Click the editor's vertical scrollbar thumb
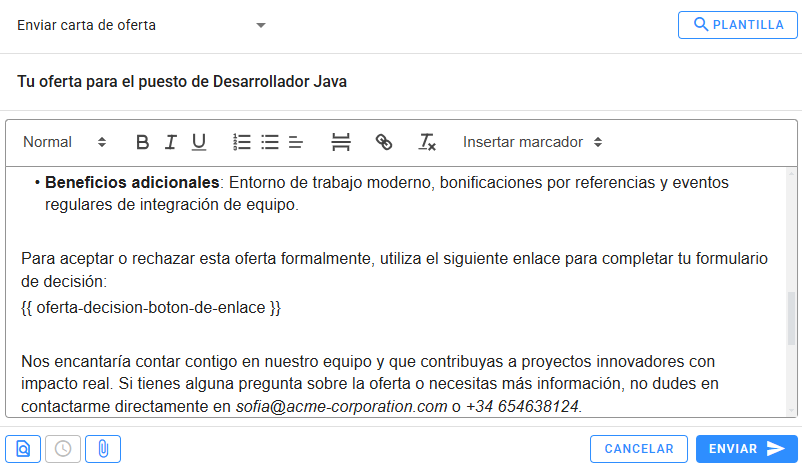This screenshot has width=802, height=470. pyautogui.click(x=791, y=318)
